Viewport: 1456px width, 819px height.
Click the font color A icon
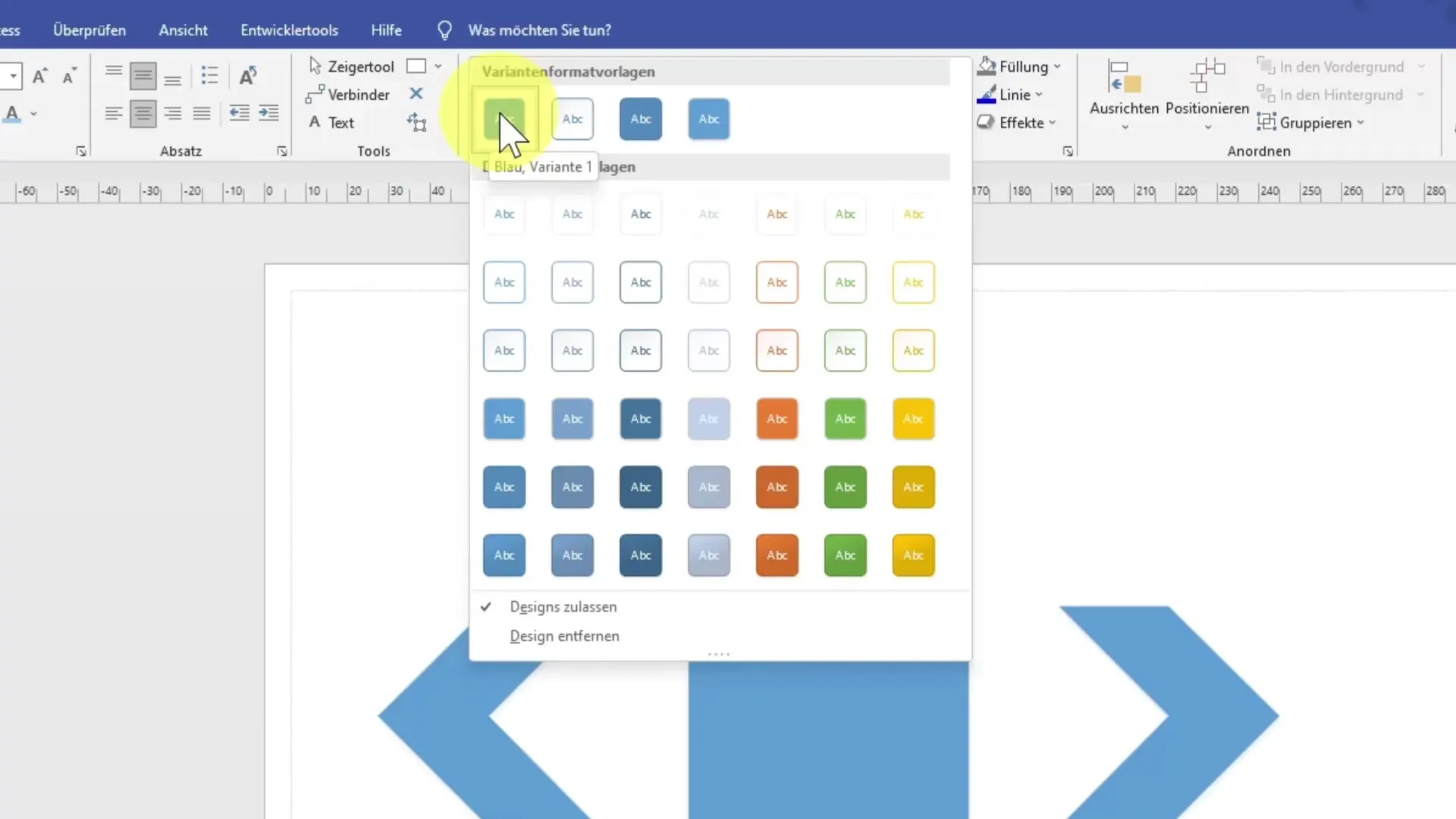12,115
